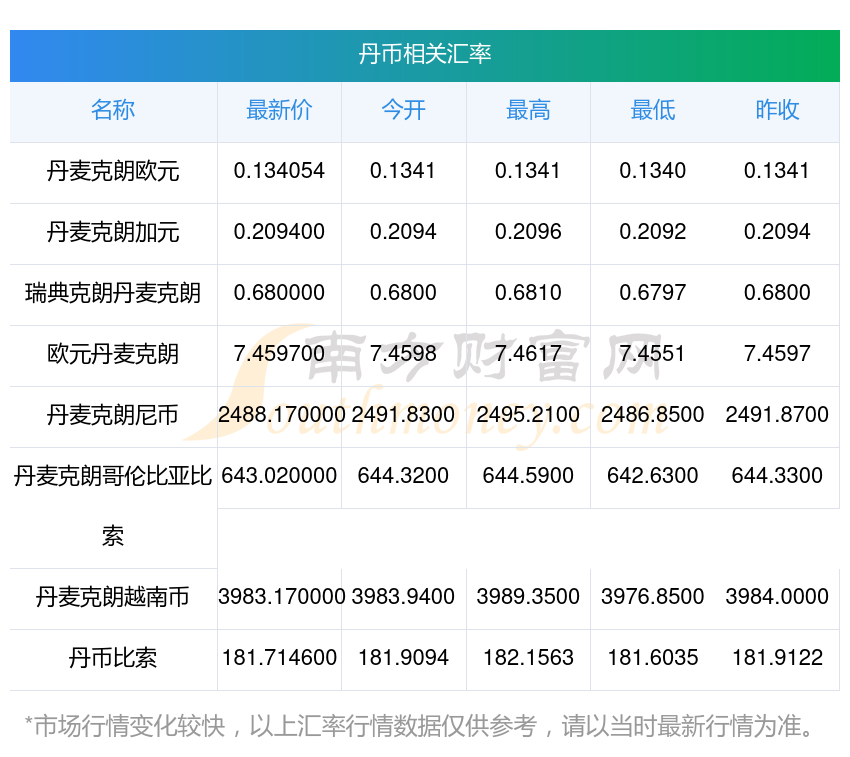
Task: Click previous close 181.9122
Action: point(777,658)
